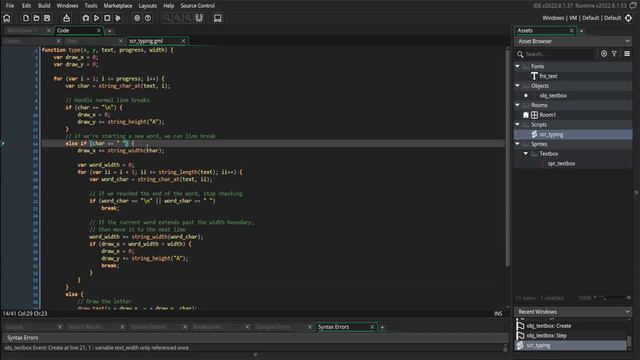This screenshot has height=360, width=640.
Task: Open the asset filter funnel icon
Action: click(x=614, y=53)
